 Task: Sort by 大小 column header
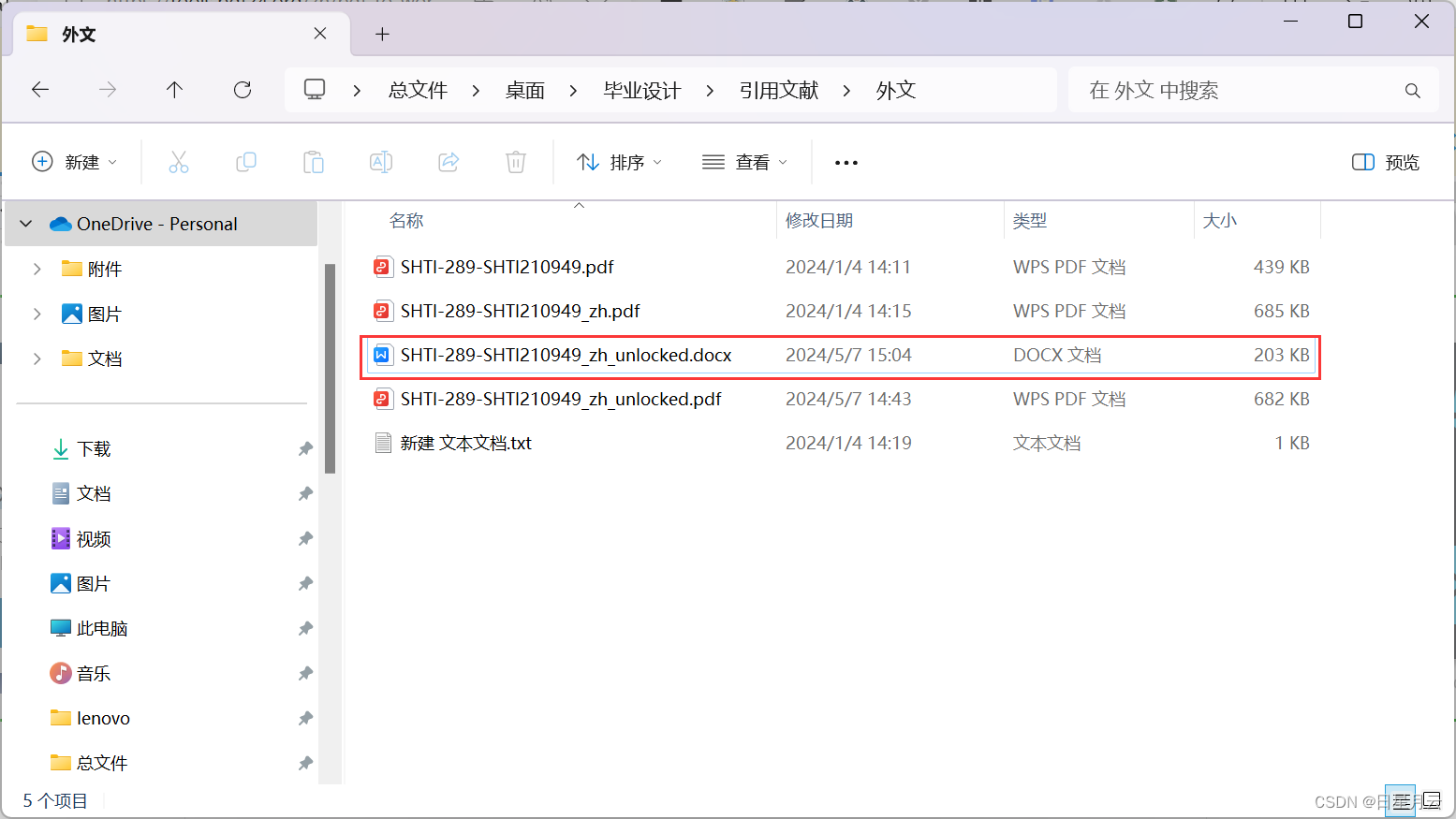coord(1219,221)
